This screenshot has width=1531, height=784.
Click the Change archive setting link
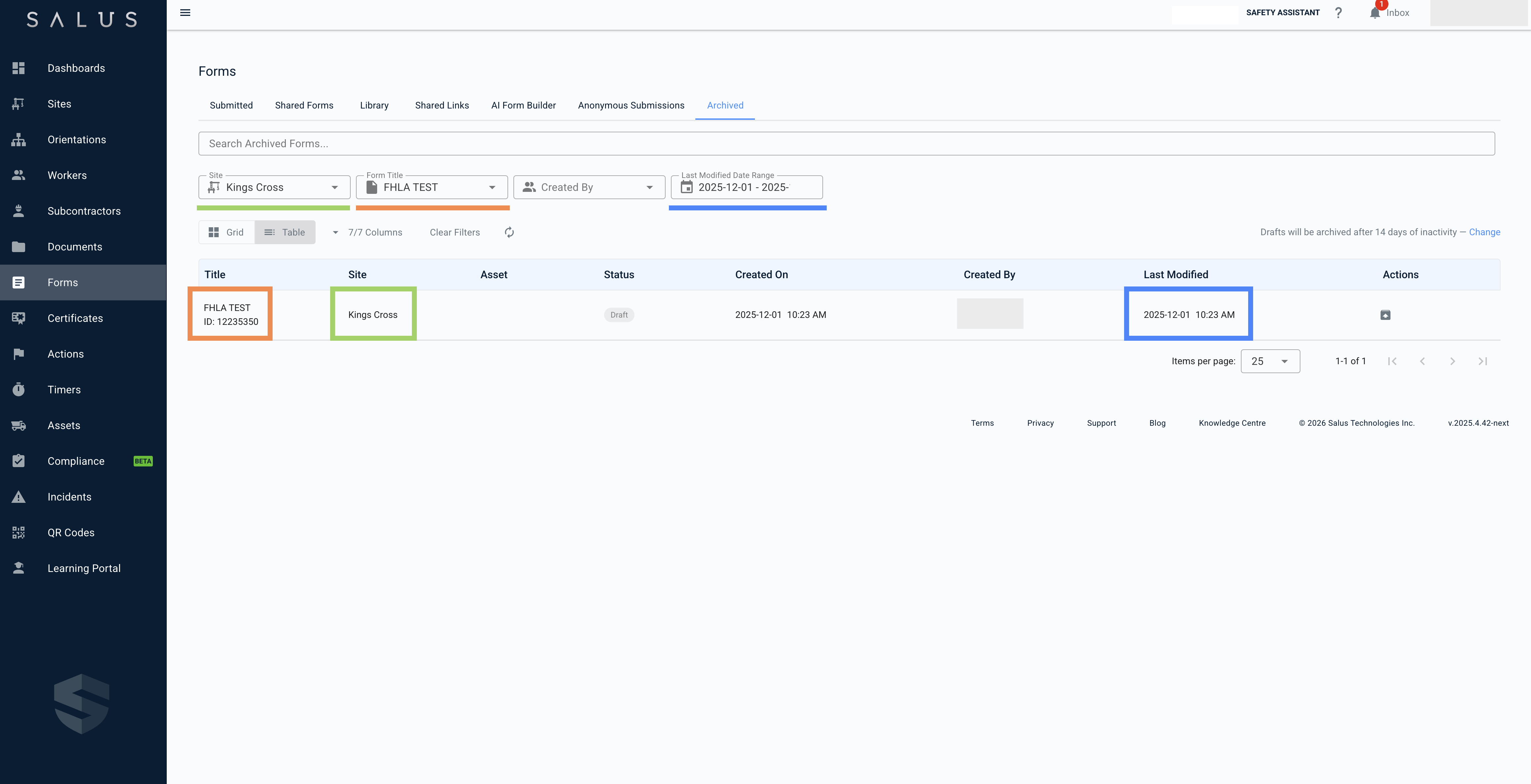click(1484, 232)
